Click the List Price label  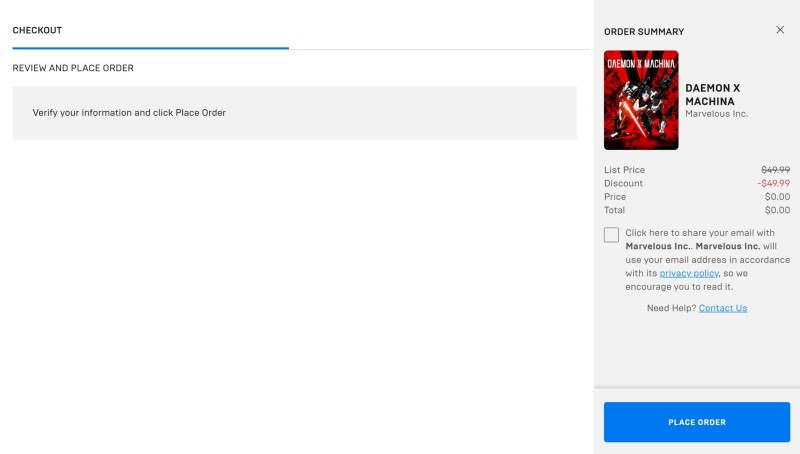click(624, 170)
